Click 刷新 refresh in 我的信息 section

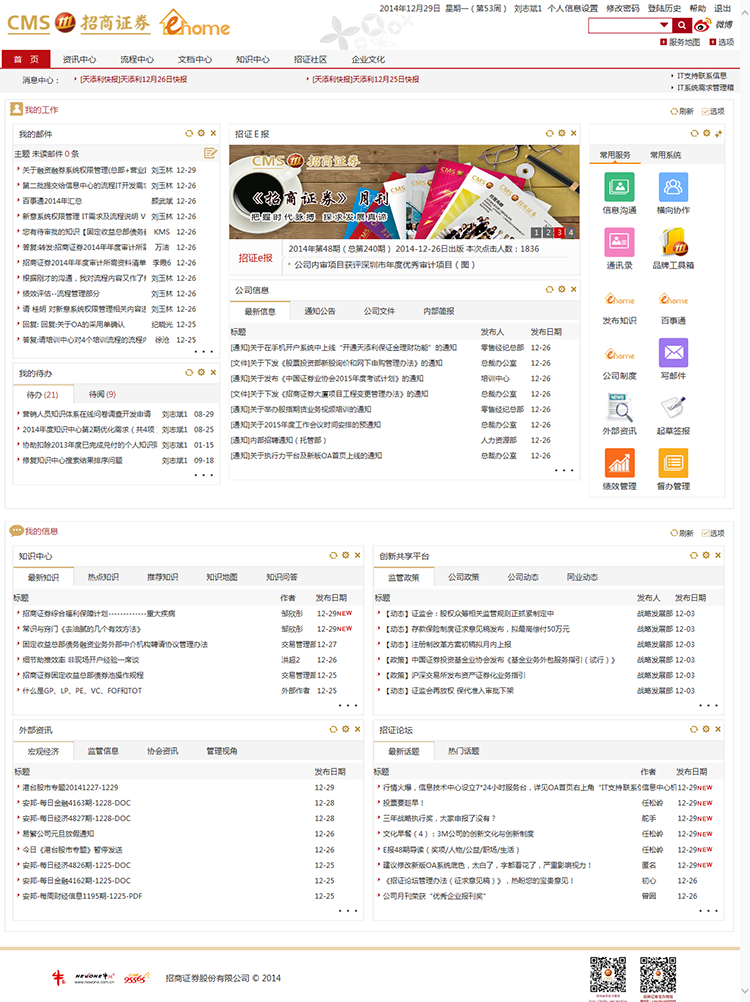click(682, 533)
